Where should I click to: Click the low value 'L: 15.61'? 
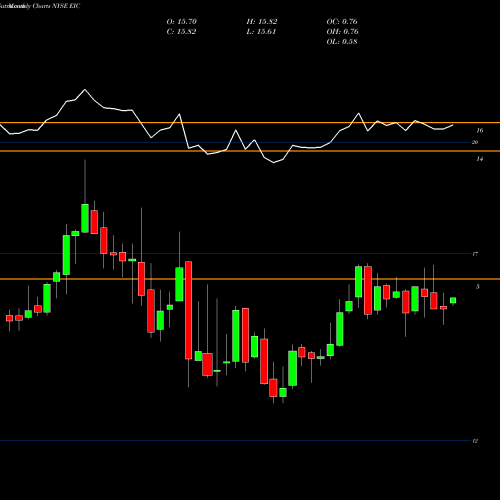point(261,32)
